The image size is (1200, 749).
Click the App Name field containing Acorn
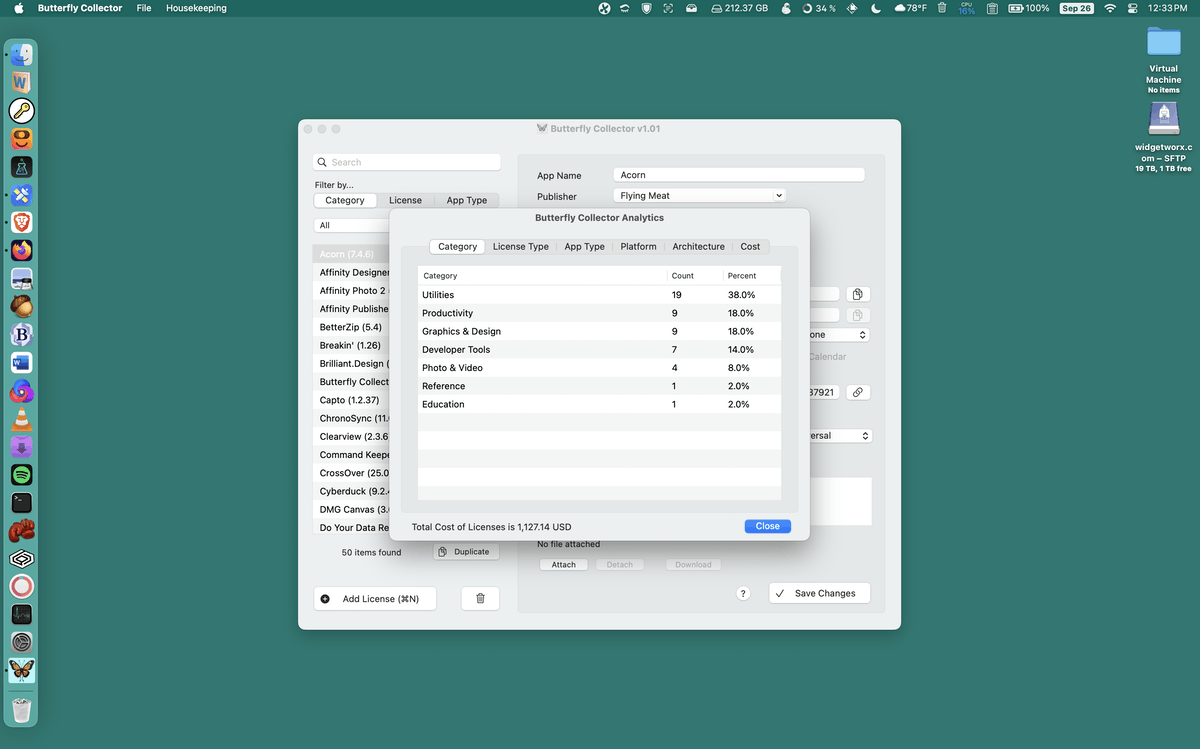(x=739, y=175)
